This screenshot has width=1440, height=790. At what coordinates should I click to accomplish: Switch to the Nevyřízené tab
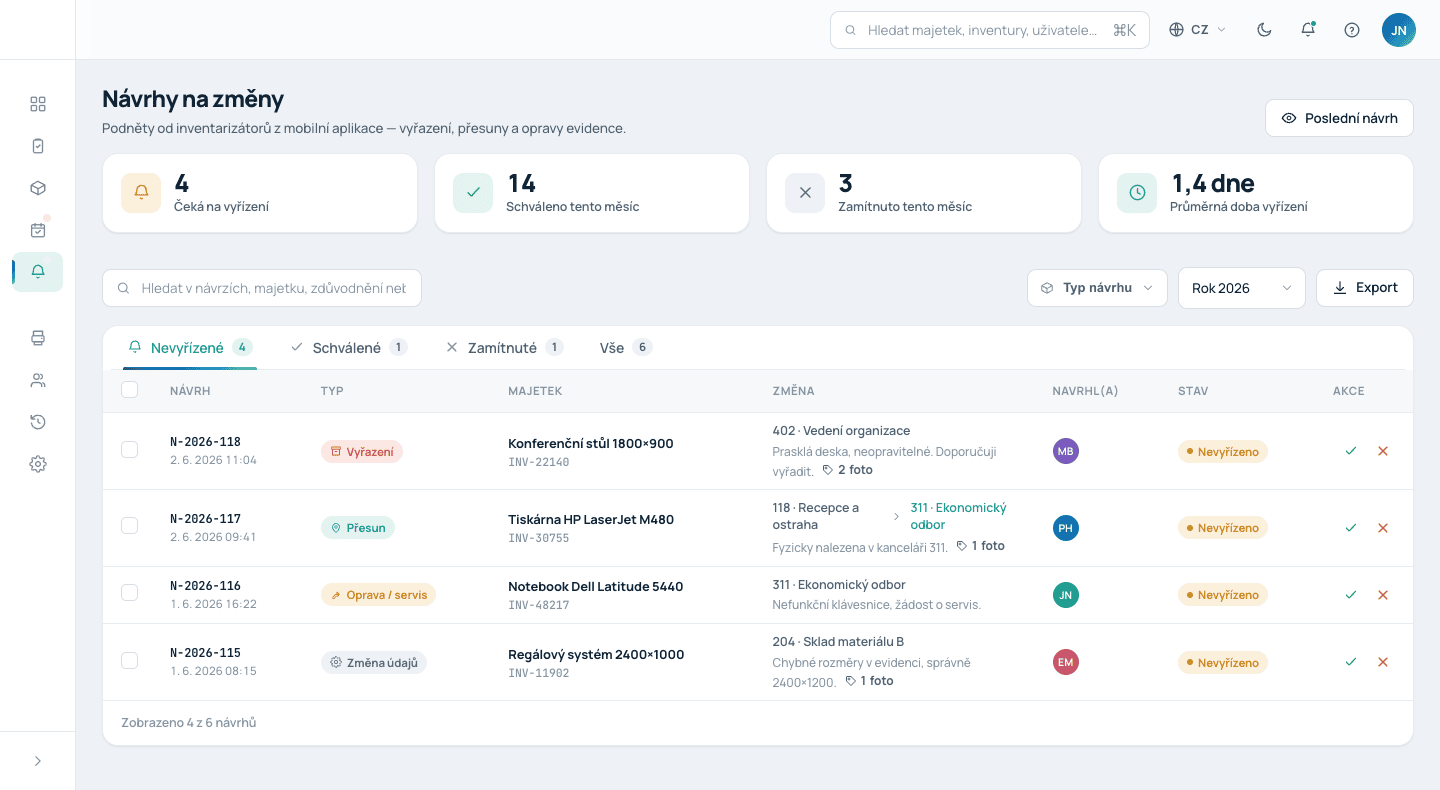click(x=190, y=348)
